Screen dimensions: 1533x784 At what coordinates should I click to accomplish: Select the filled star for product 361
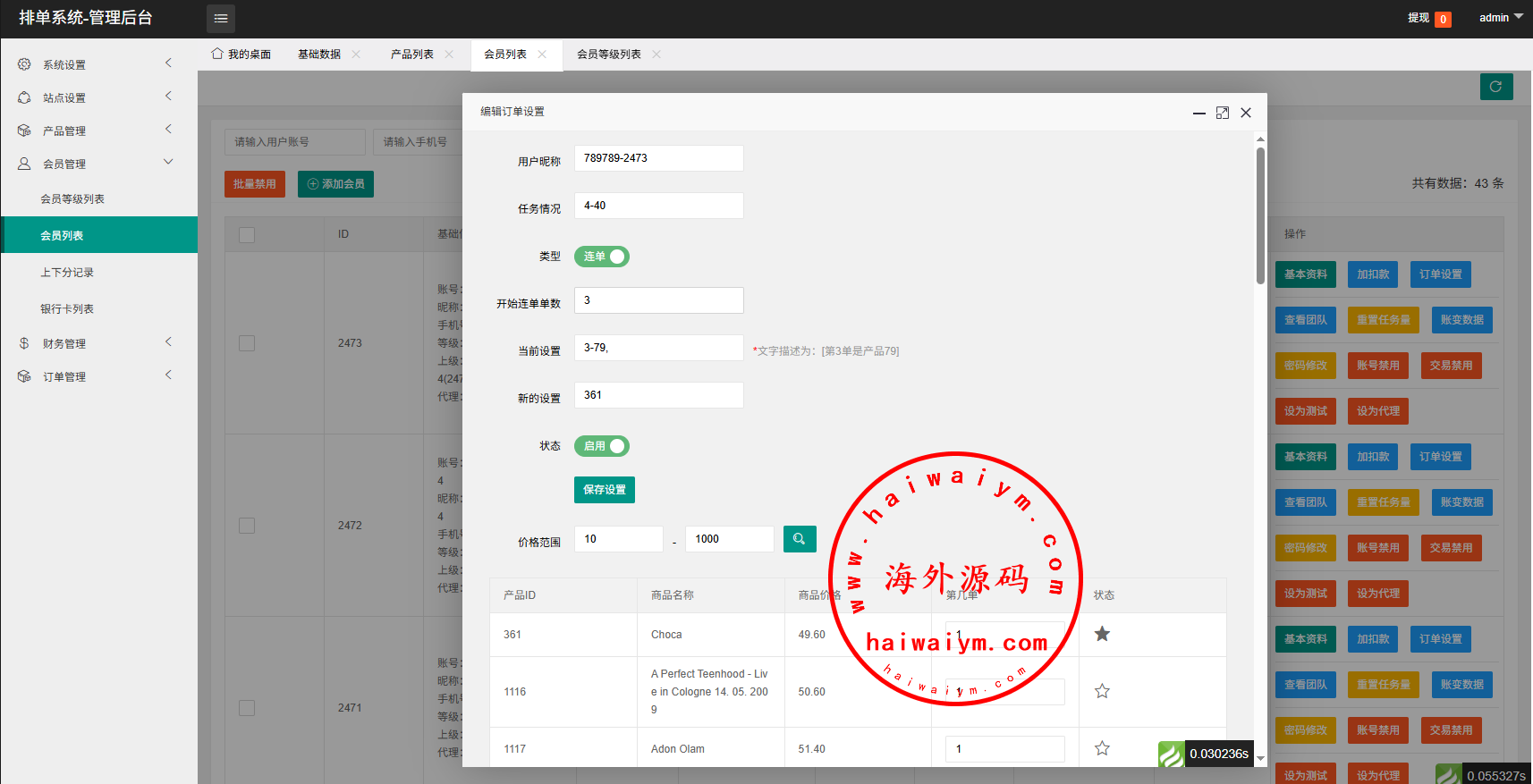click(x=1102, y=634)
